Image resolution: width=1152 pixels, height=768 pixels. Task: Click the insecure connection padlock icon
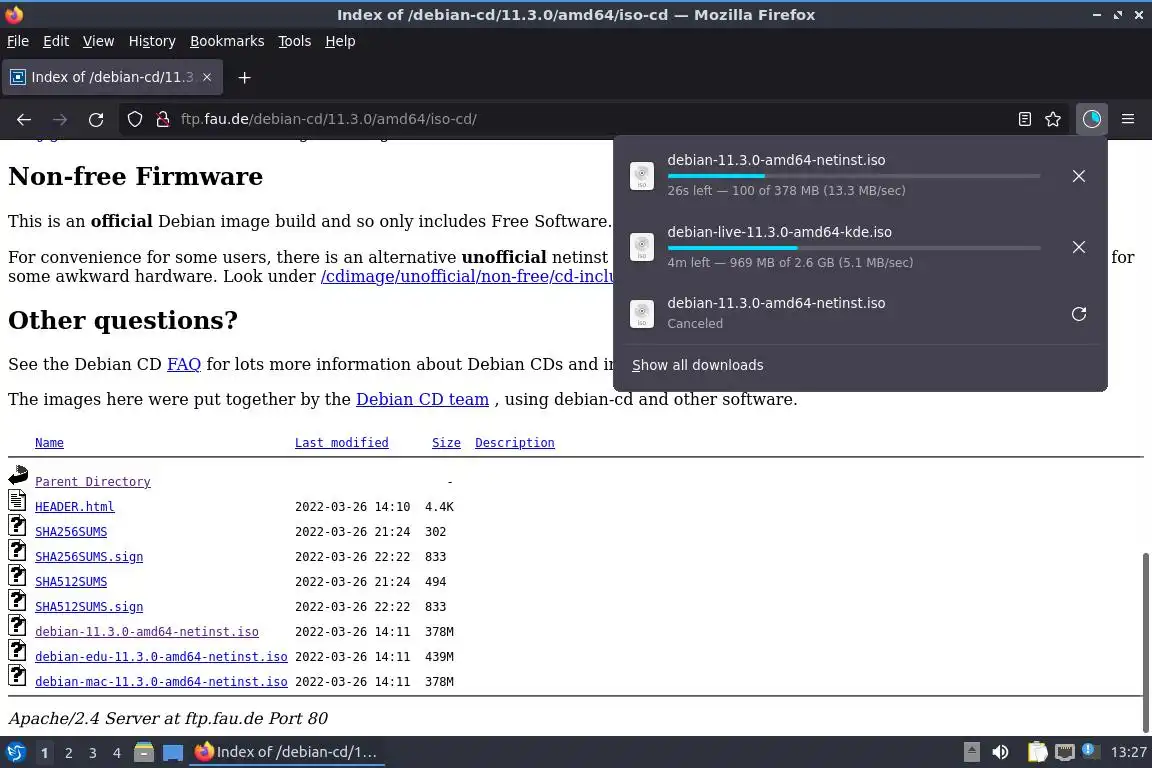[163, 119]
